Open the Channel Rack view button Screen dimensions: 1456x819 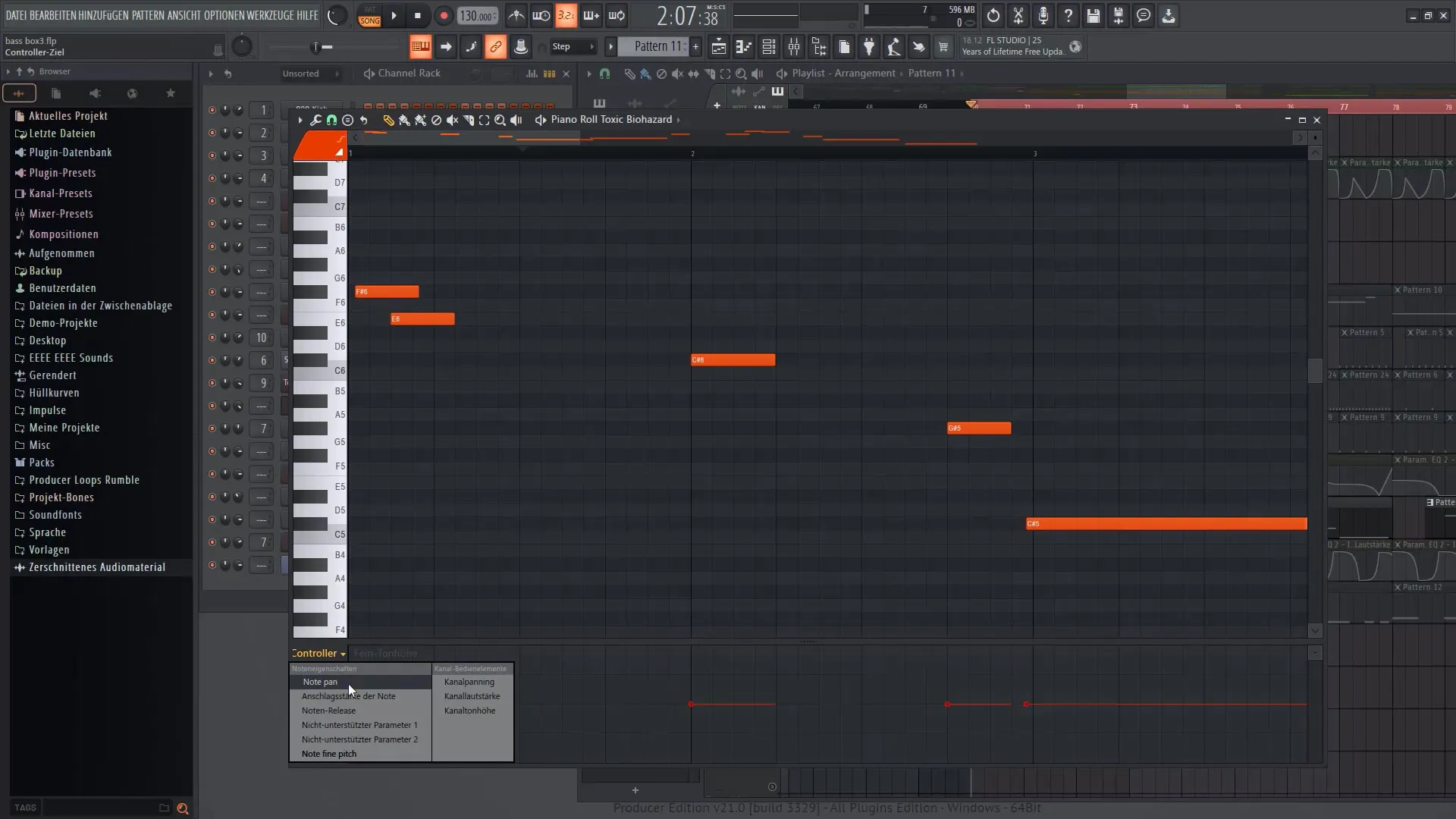[x=768, y=47]
